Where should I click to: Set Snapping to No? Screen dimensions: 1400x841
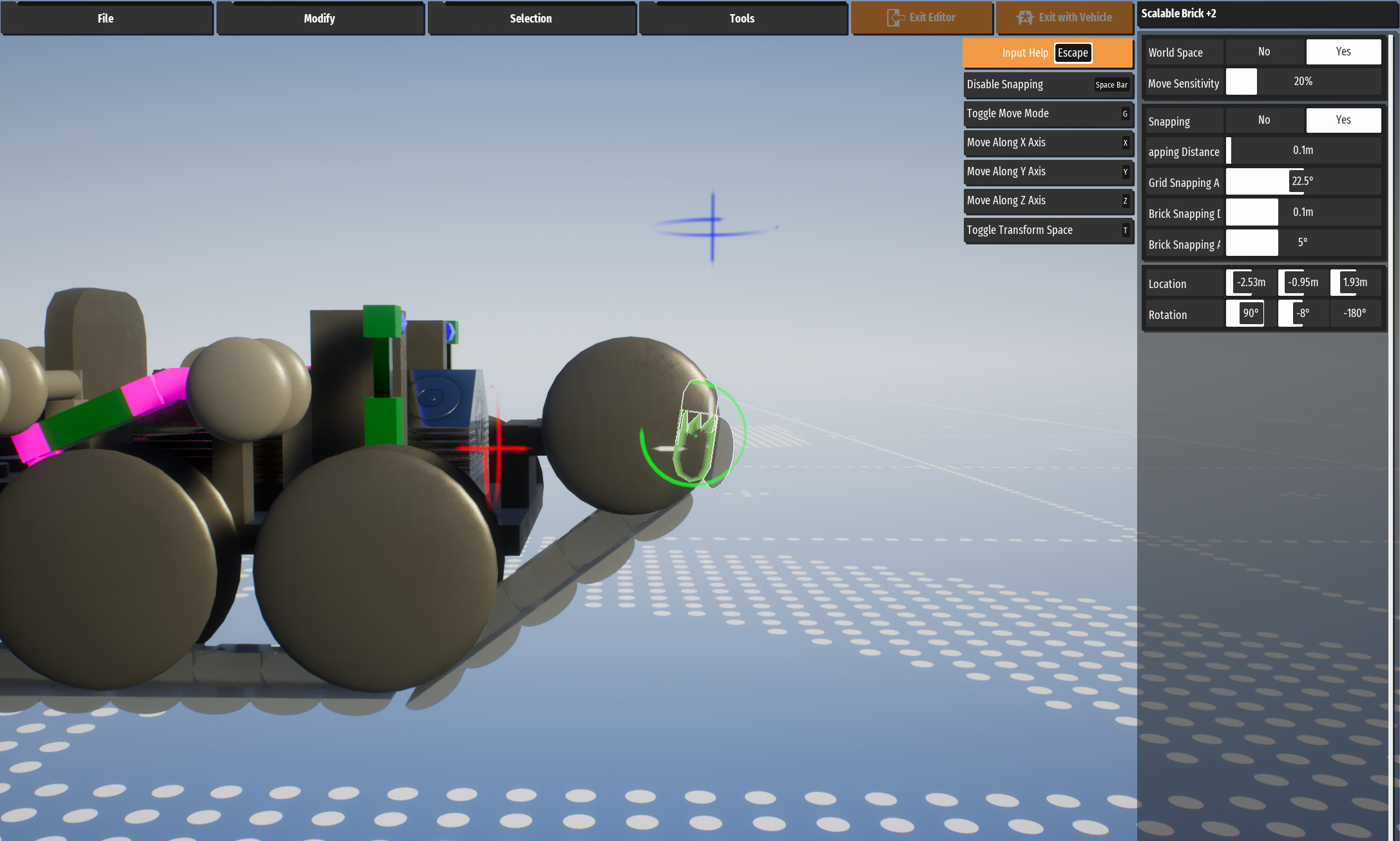tap(1264, 120)
